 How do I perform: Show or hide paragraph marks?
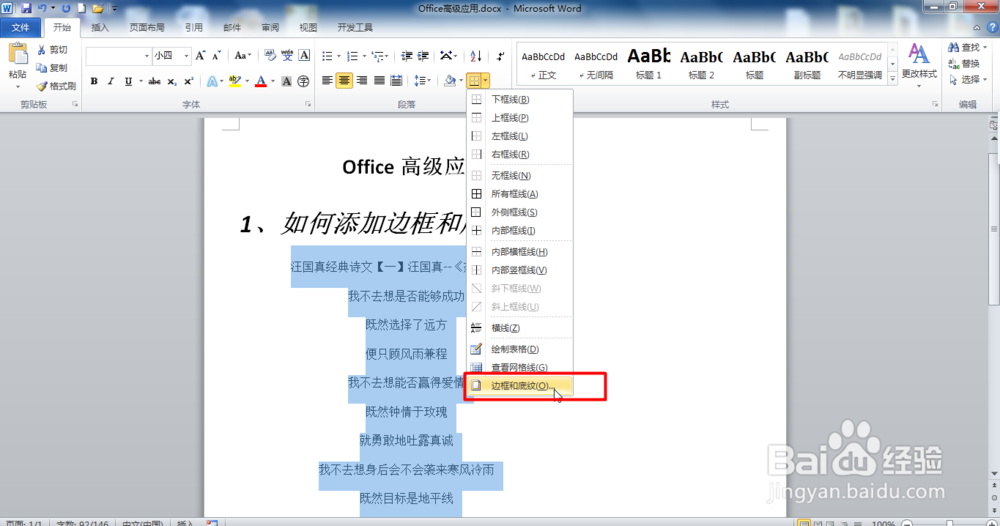tap(501, 56)
